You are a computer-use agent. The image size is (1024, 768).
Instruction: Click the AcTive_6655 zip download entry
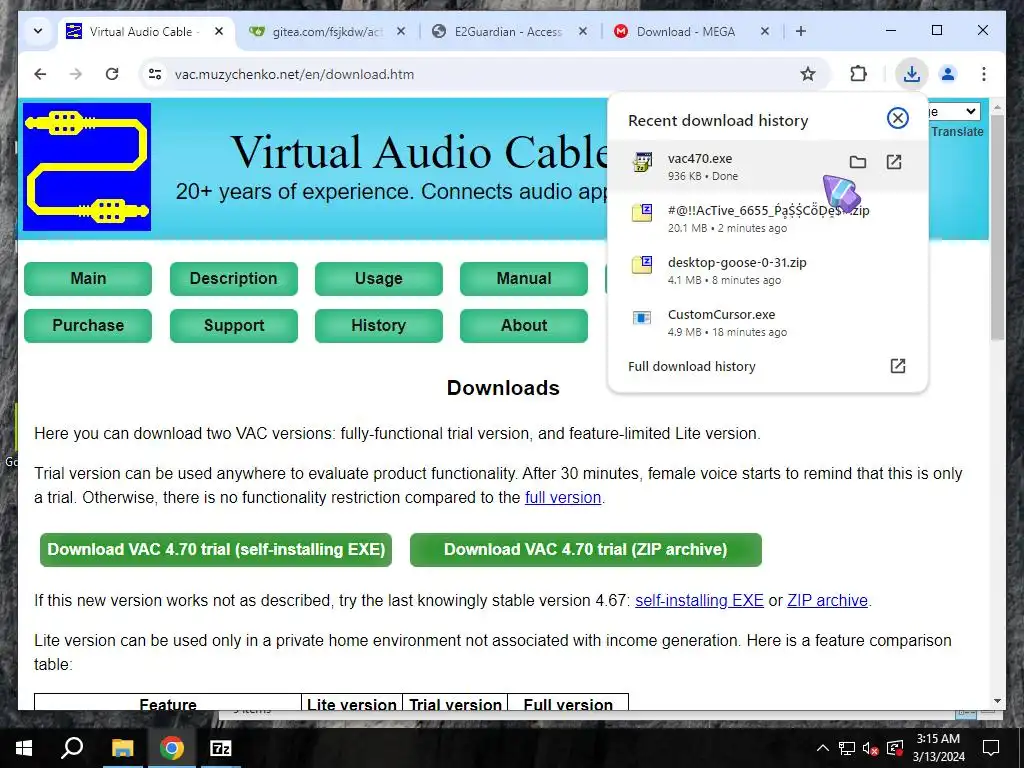(x=767, y=218)
